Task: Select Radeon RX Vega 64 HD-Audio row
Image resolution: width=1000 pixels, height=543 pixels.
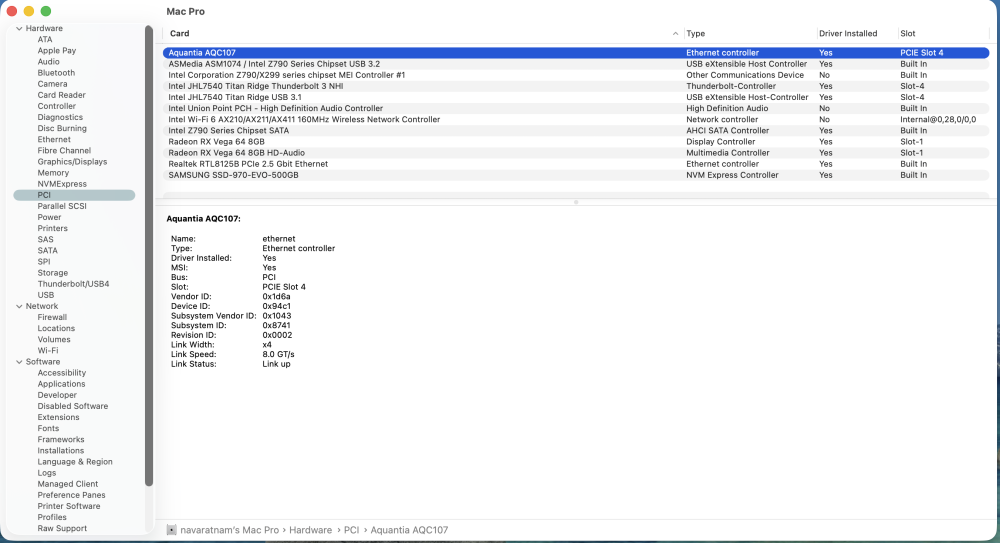Action: [576, 153]
